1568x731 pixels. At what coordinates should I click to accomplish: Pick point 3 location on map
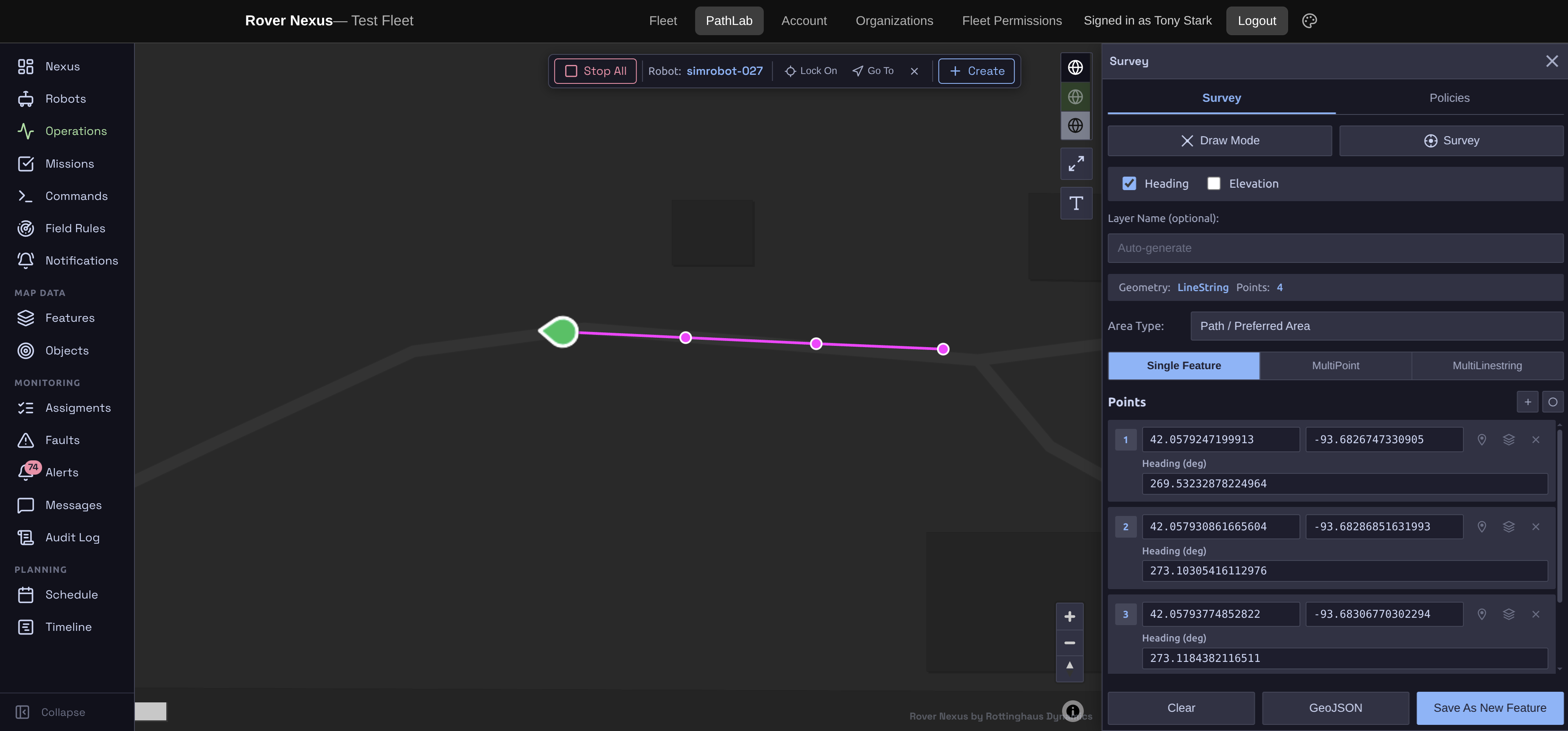(x=1481, y=614)
